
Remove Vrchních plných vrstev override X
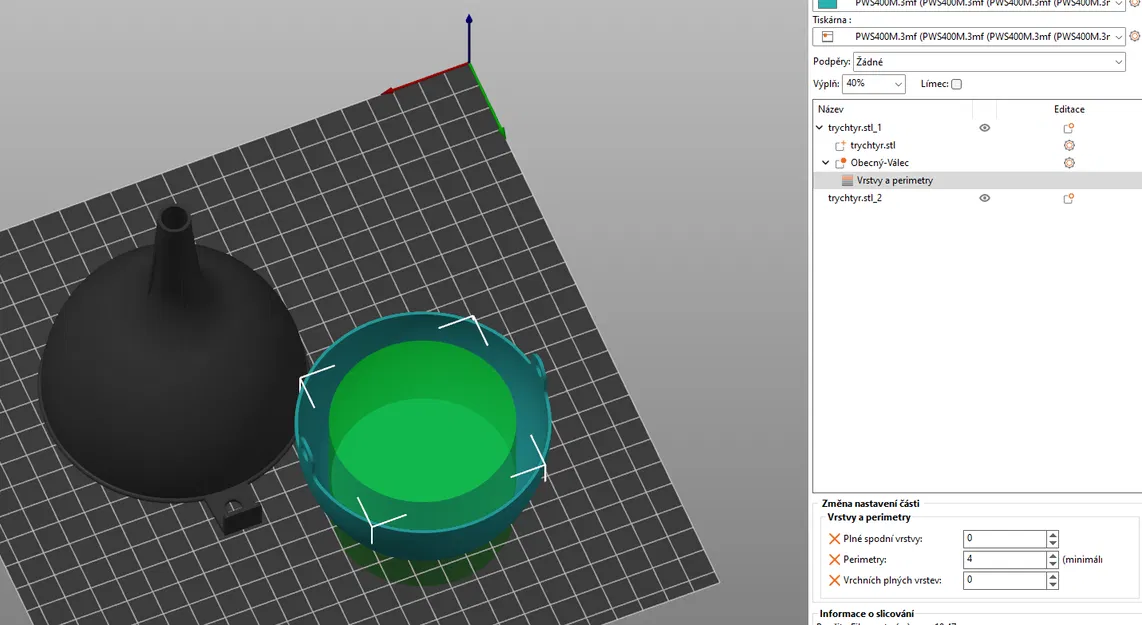pos(835,581)
